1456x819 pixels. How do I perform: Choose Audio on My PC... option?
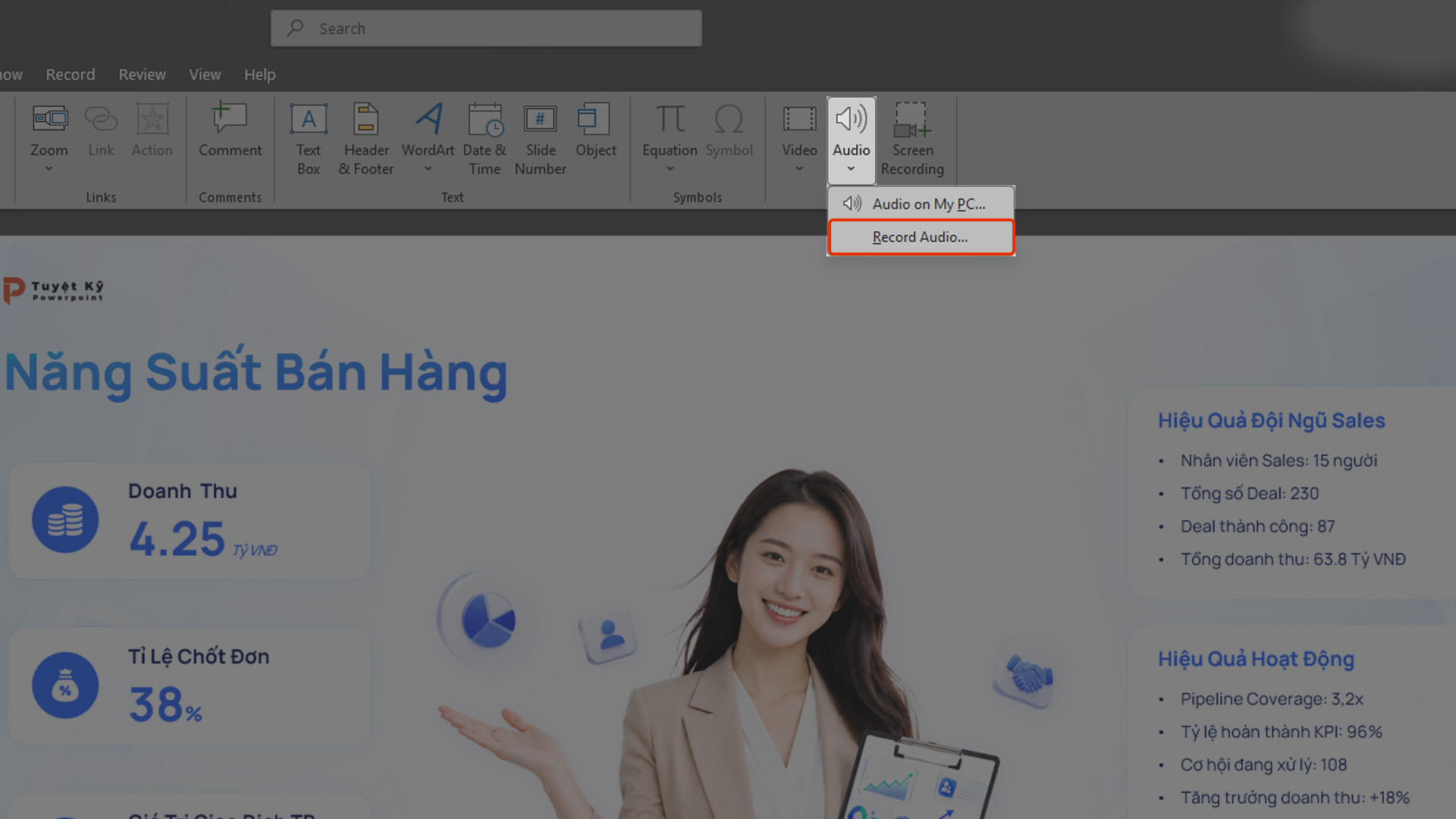pyautogui.click(x=921, y=204)
